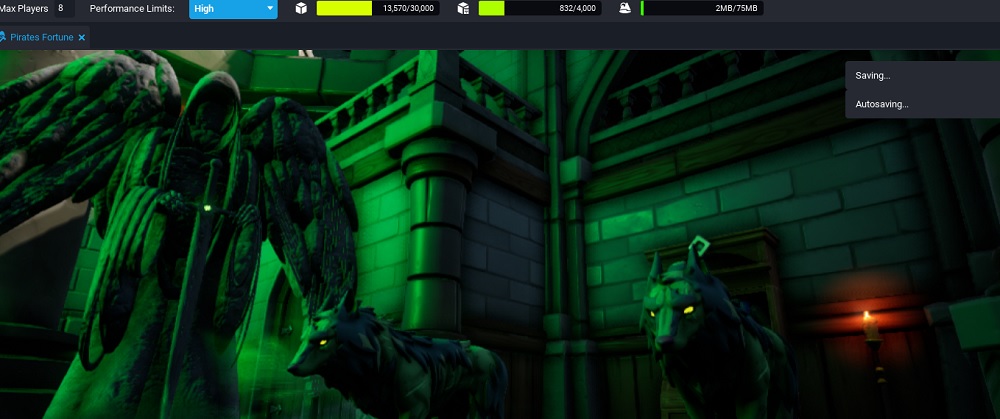Click the Max Players label
The image size is (1000, 419).
click(x=24, y=9)
